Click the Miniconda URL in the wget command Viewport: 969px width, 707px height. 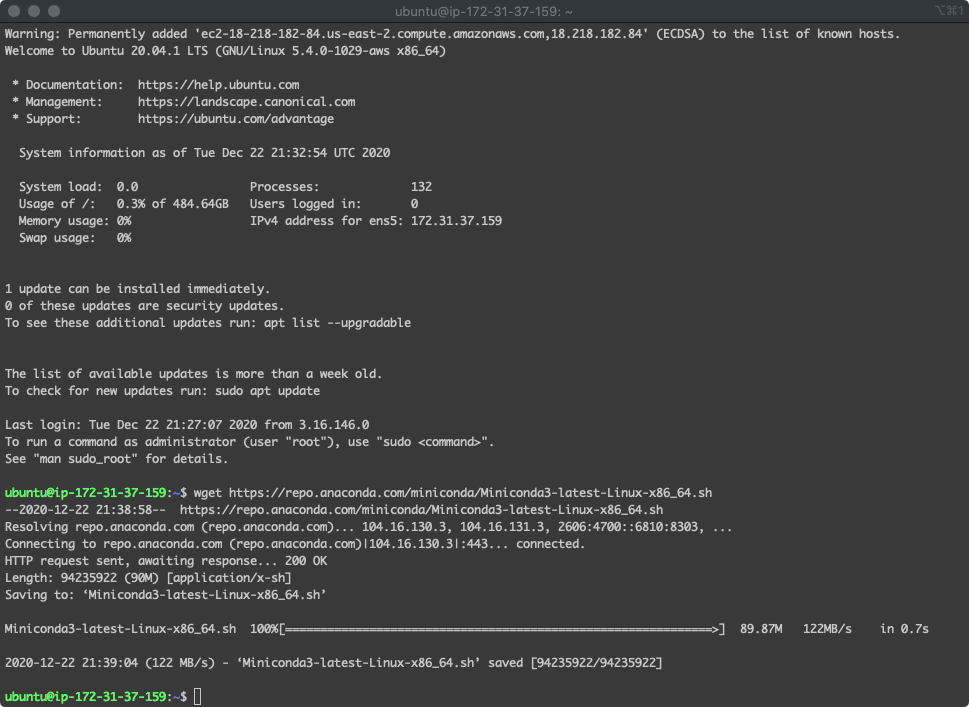click(470, 493)
